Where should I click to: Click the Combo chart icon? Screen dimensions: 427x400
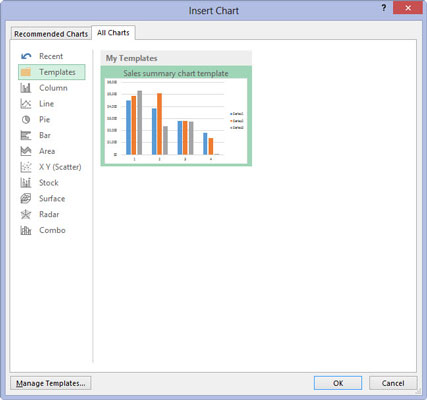pyautogui.click(x=26, y=230)
